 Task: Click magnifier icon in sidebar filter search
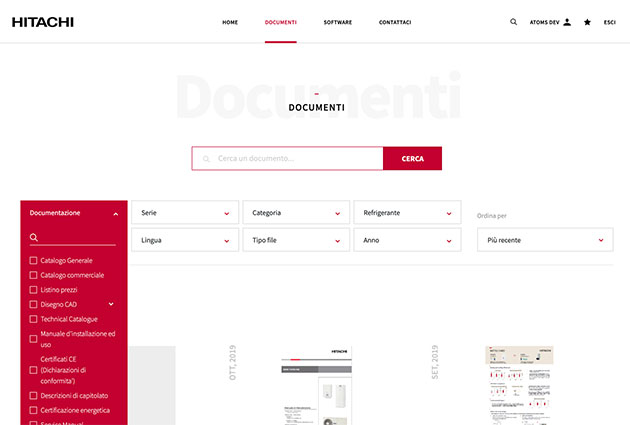coord(34,238)
